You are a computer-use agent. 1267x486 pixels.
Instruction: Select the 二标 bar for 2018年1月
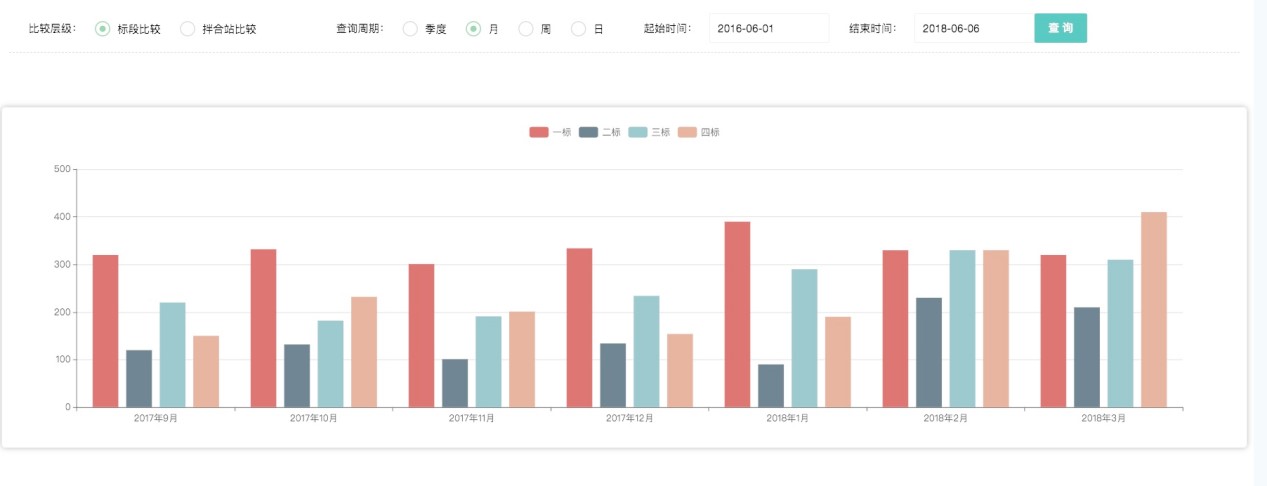[771, 385]
